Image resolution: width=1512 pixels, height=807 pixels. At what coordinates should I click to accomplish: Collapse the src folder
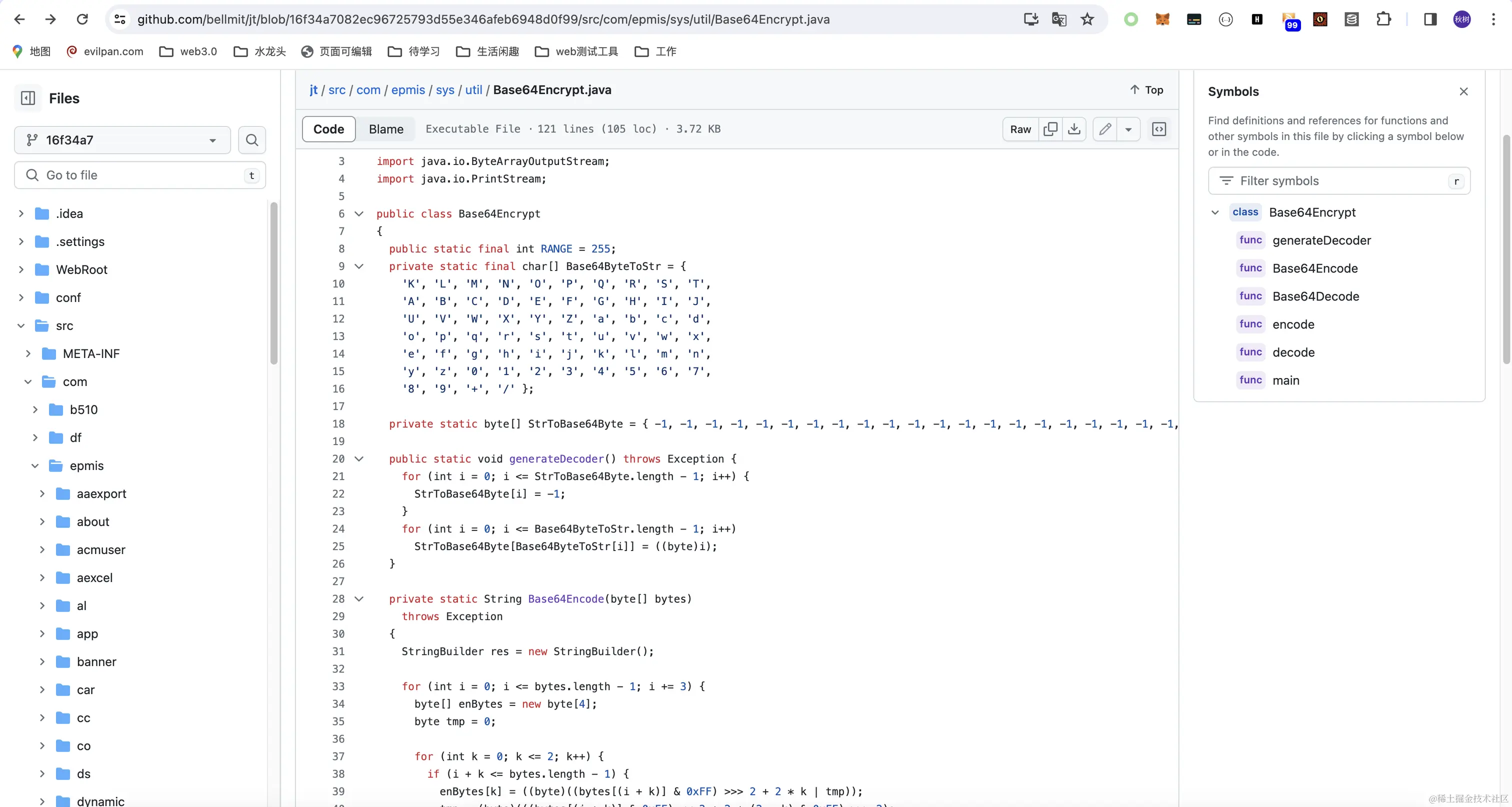tap(21, 325)
